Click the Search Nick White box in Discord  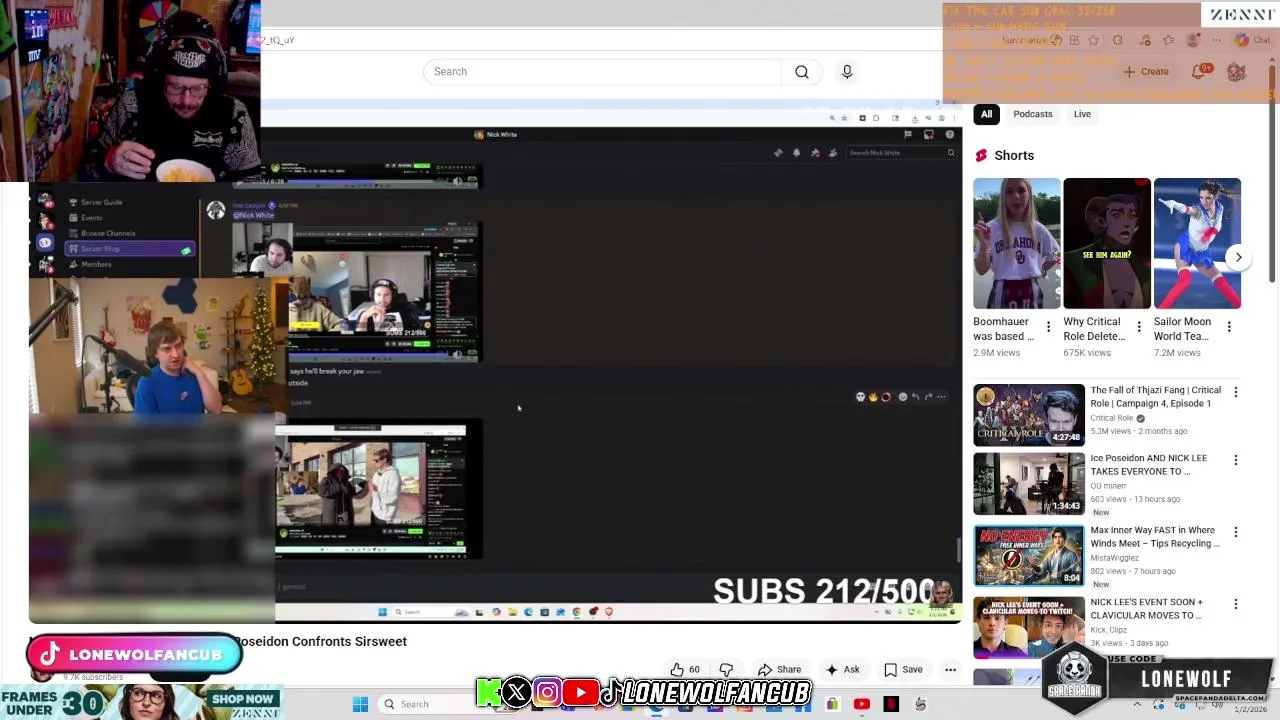[x=901, y=153]
